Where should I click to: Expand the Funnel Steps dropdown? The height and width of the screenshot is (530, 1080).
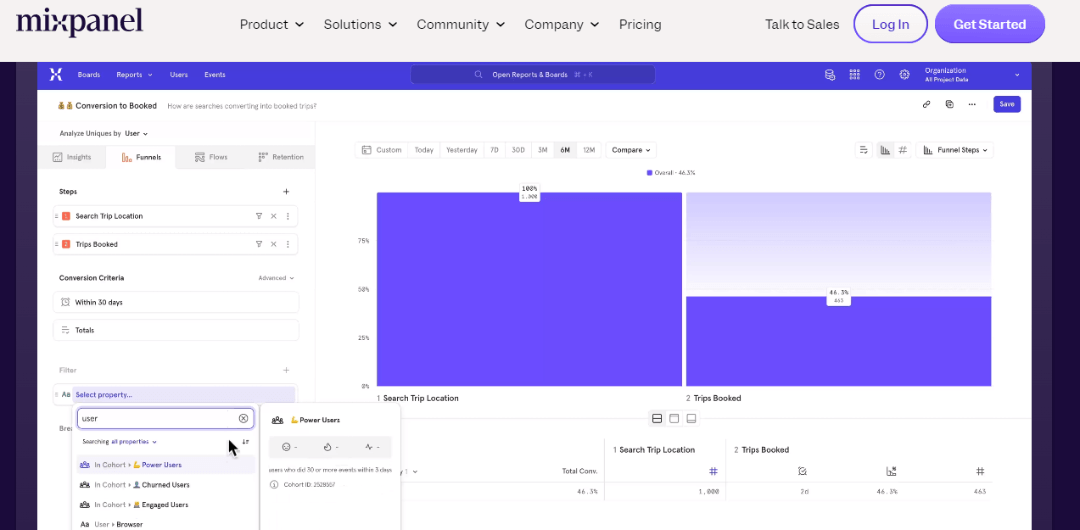tap(955, 150)
